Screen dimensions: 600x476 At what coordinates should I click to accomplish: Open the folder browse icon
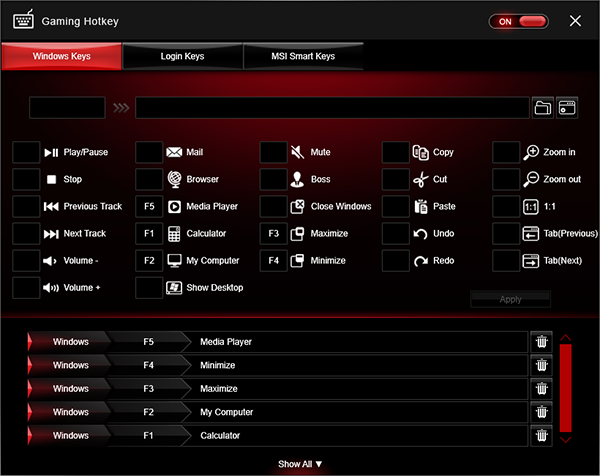[543, 108]
